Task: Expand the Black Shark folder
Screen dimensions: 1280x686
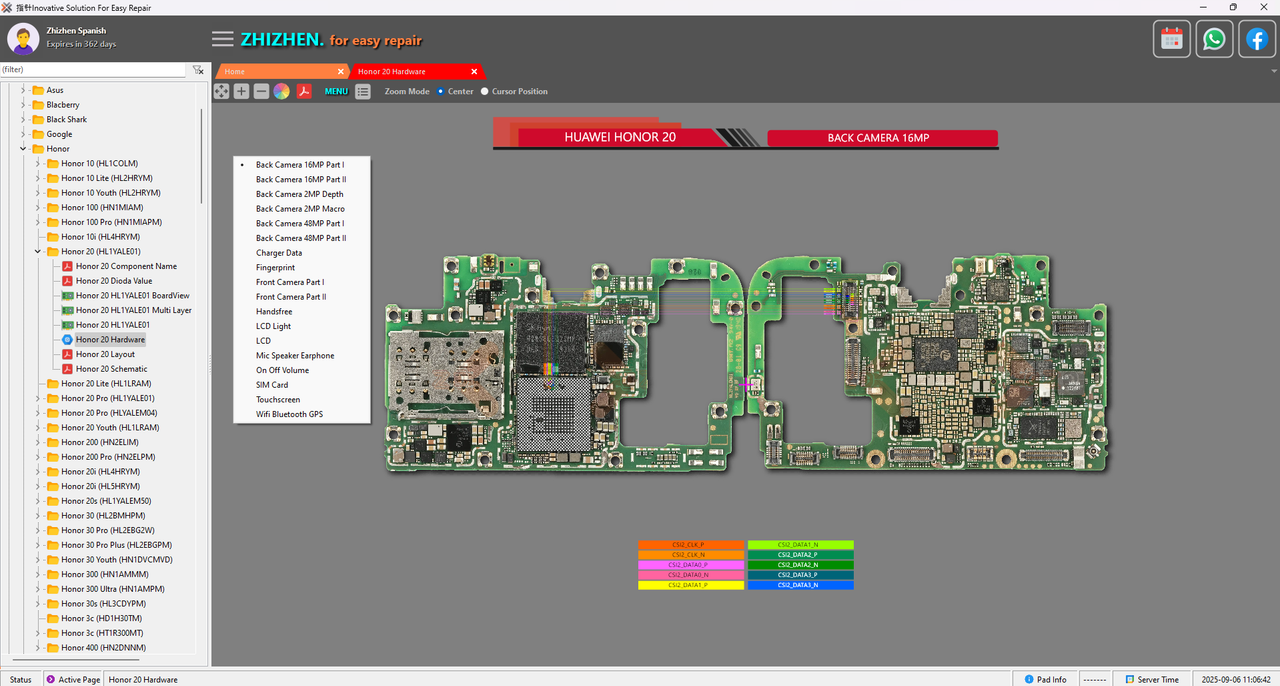Action: [24, 119]
